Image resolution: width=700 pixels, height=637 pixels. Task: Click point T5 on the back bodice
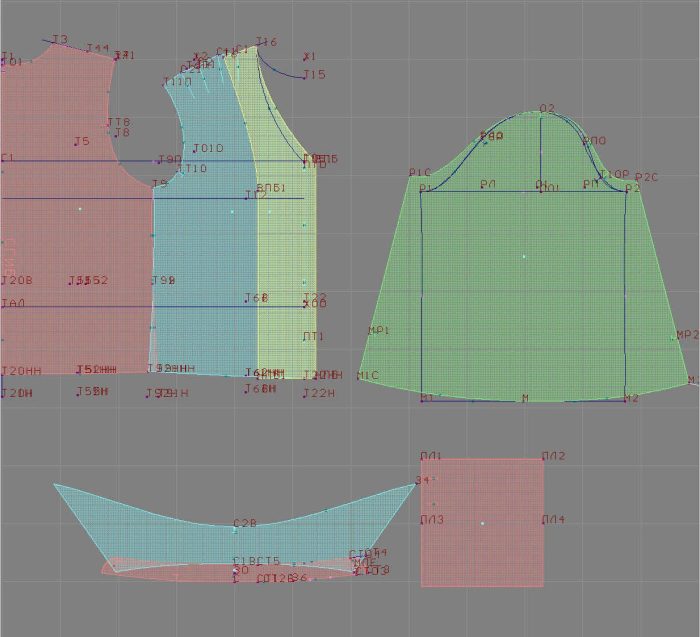point(81,142)
